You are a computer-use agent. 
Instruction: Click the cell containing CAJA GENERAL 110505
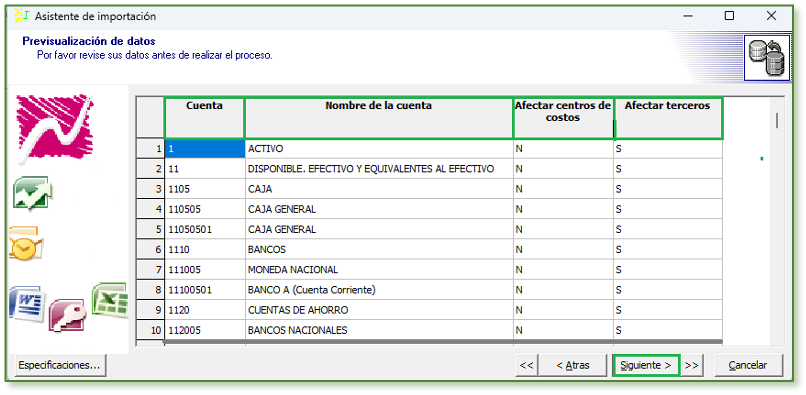click(x=379, y=209)
